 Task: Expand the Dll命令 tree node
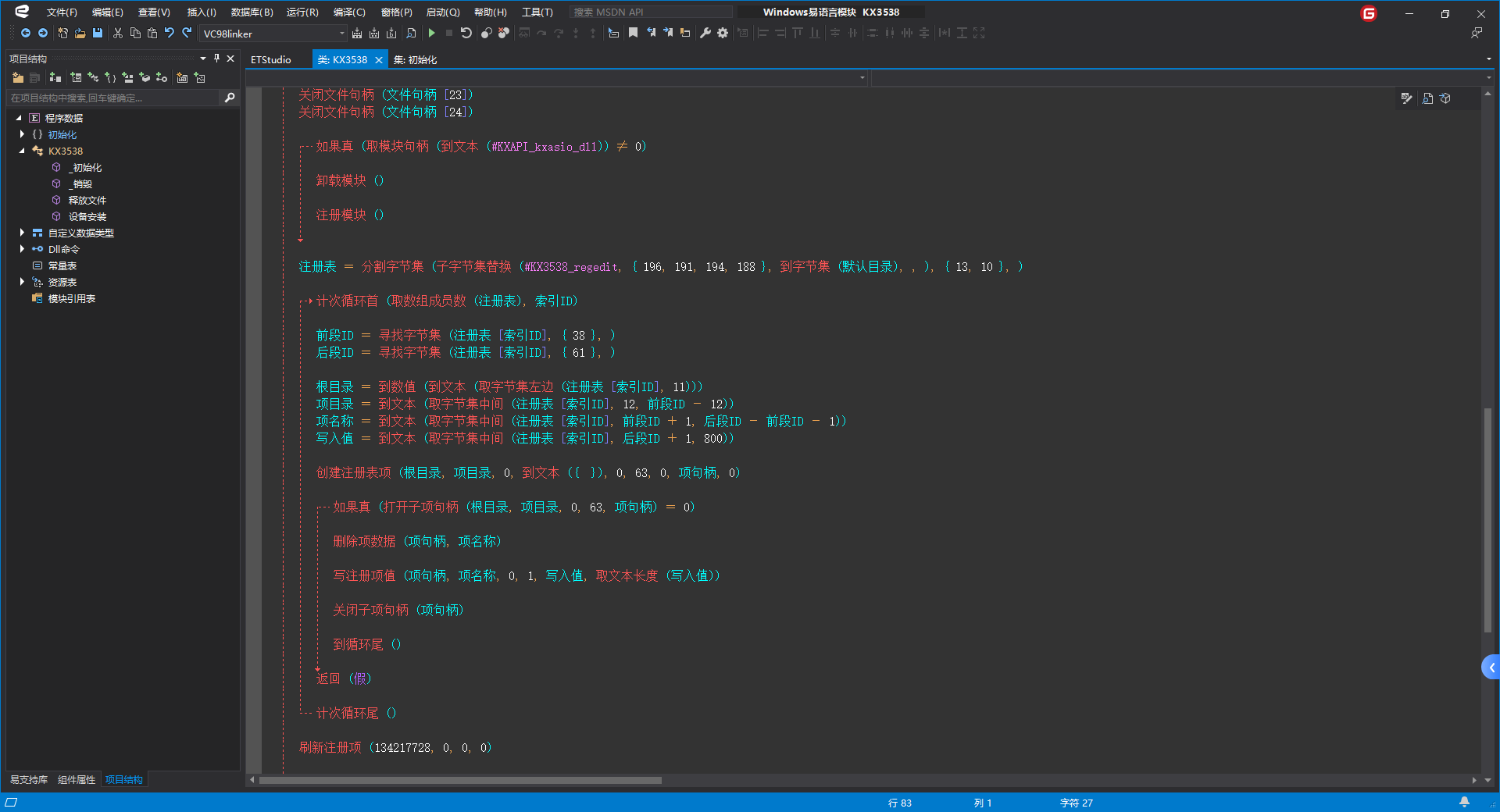tap(22, 249)
